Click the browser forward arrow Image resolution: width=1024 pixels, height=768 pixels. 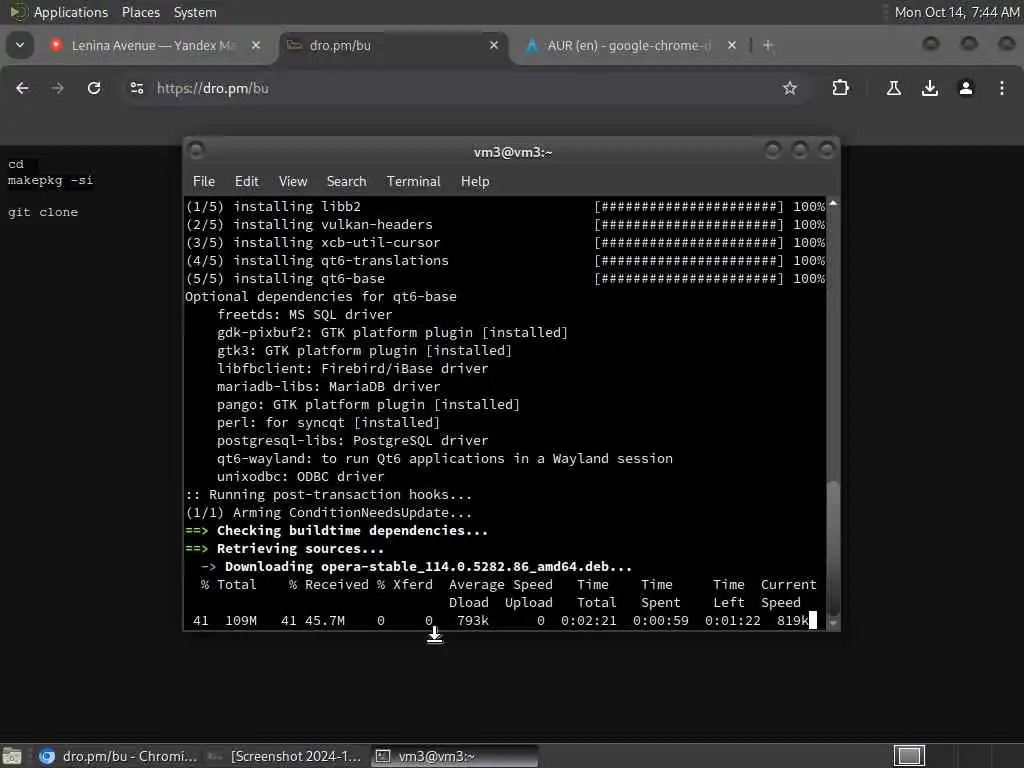coord(57,88)
